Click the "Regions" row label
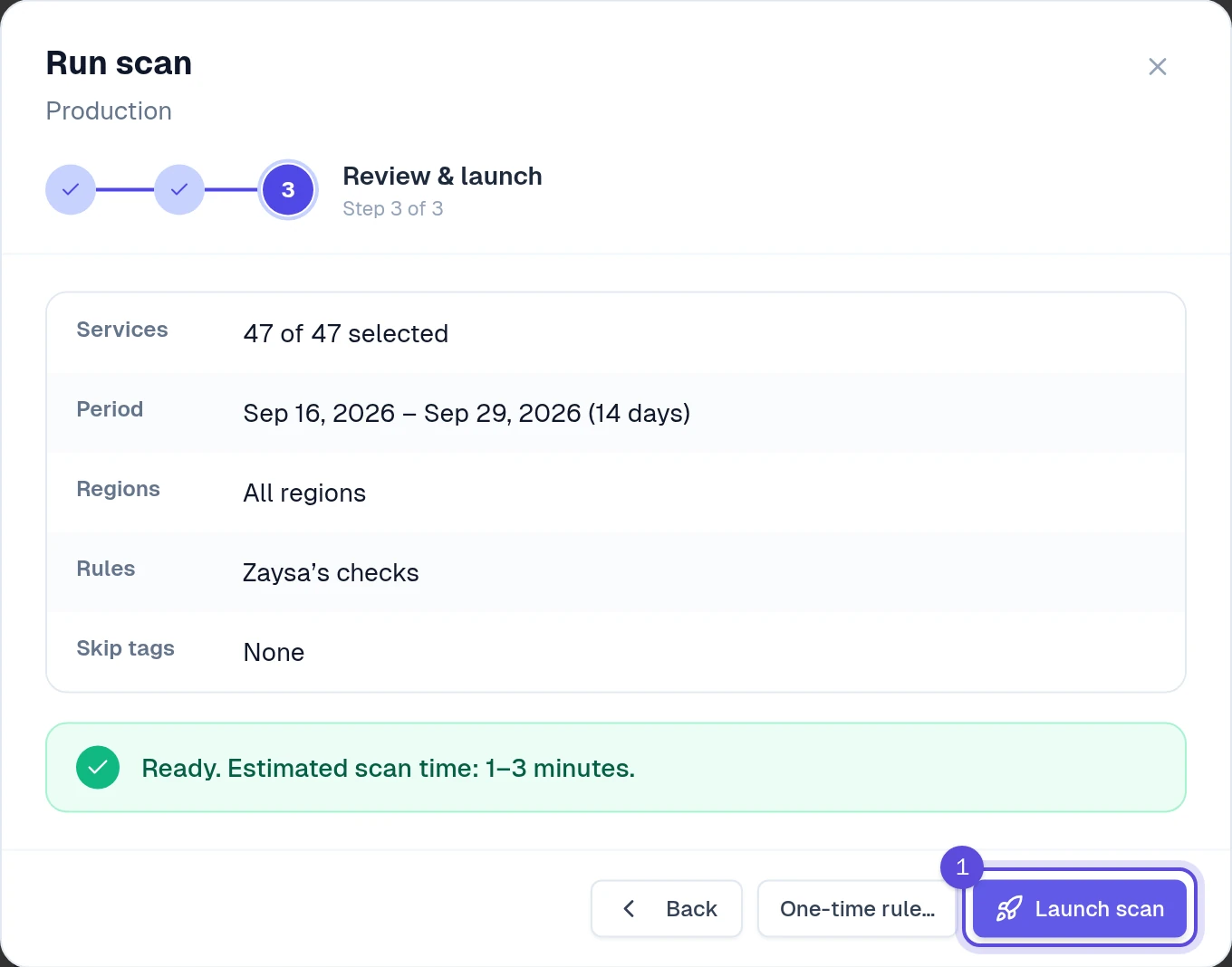The width and height of the screenshot is (1232, 967). tap(118, 489)
